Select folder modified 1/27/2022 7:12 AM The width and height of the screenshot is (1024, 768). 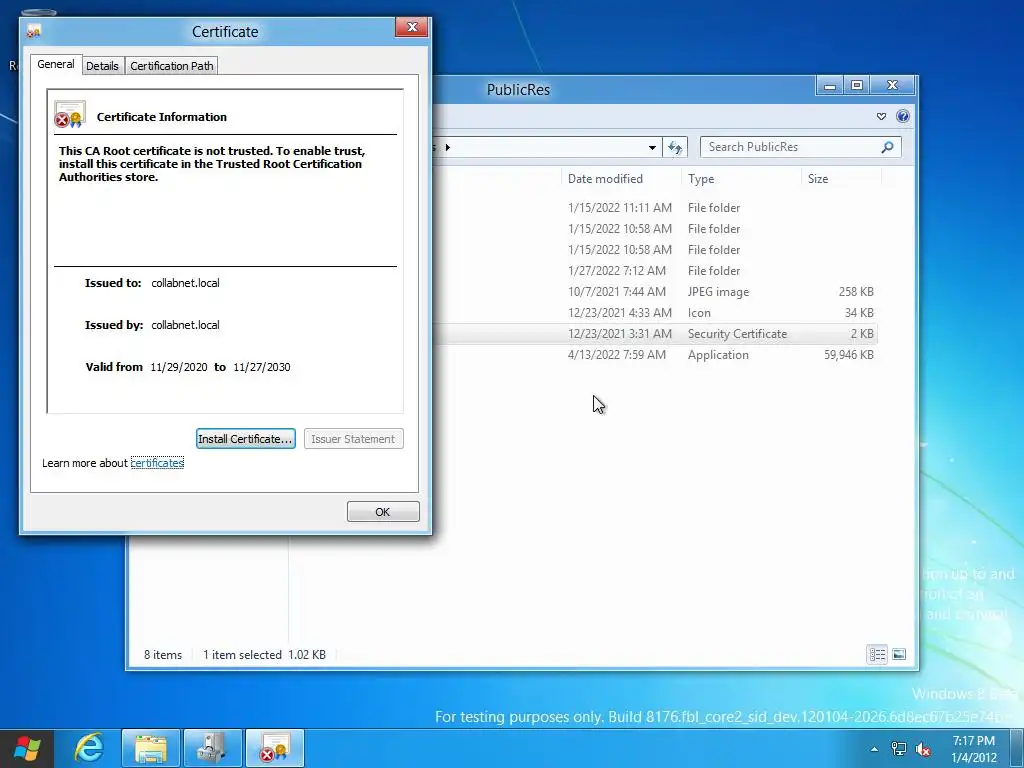[x=654, y=270]
